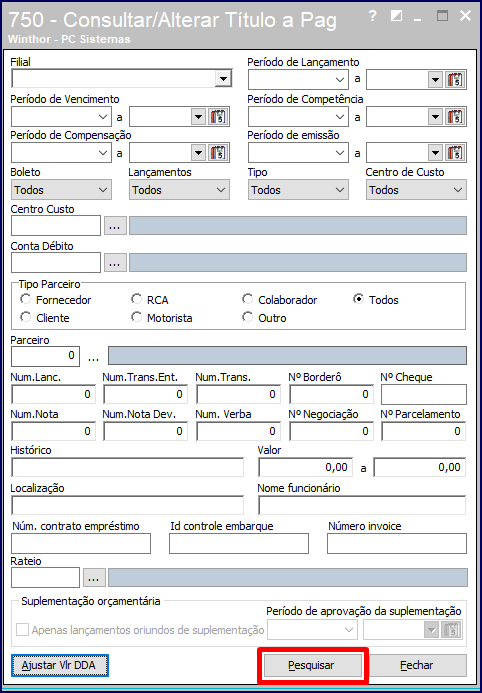Click the Localização text field
This screenshot has height=693, width=482.
click(x=127, y=505)
